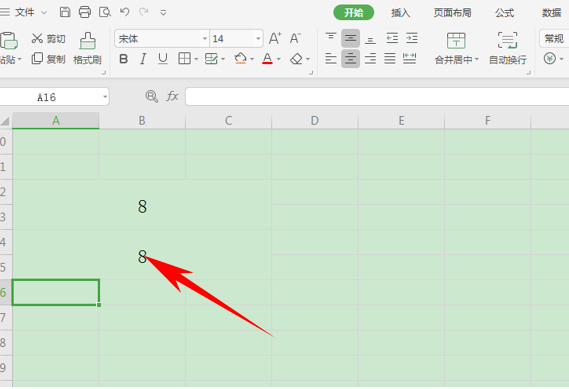Click the 剪切 (Cut) button

(x=48, y=38)
